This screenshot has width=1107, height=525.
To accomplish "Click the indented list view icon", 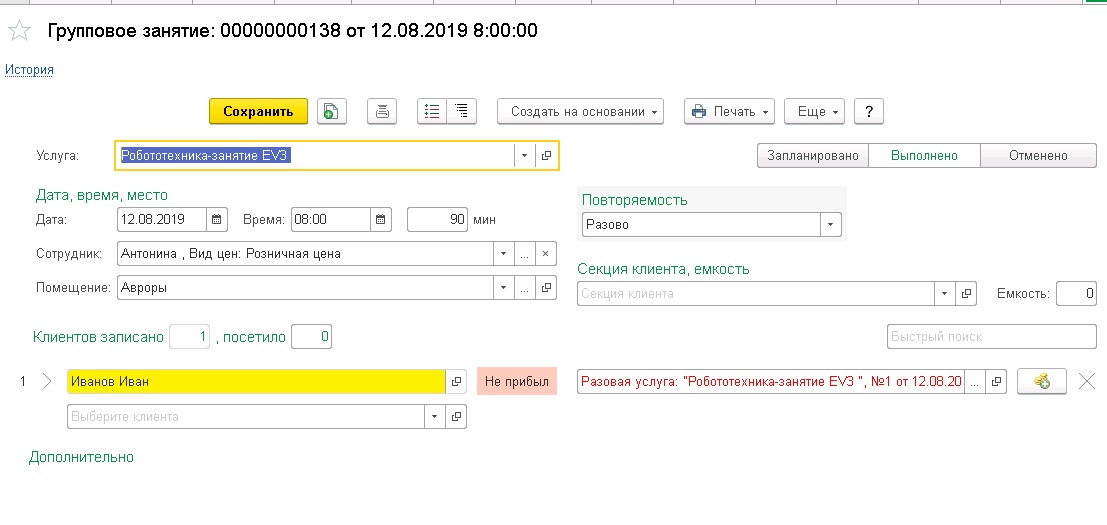I will tap(461, 111).
